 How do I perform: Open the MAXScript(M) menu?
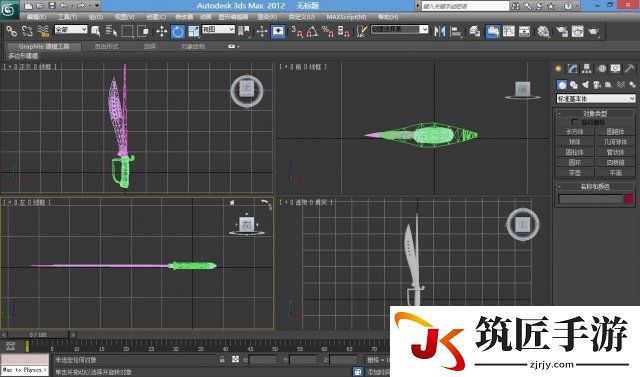coord(347,17)
